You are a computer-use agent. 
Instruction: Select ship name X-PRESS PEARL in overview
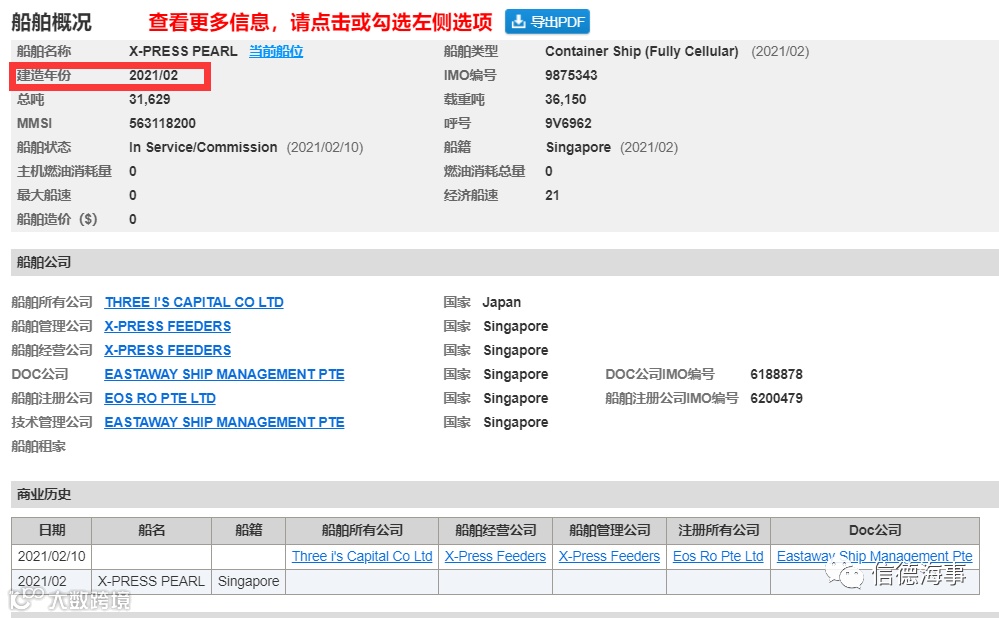tap(183, 52)
